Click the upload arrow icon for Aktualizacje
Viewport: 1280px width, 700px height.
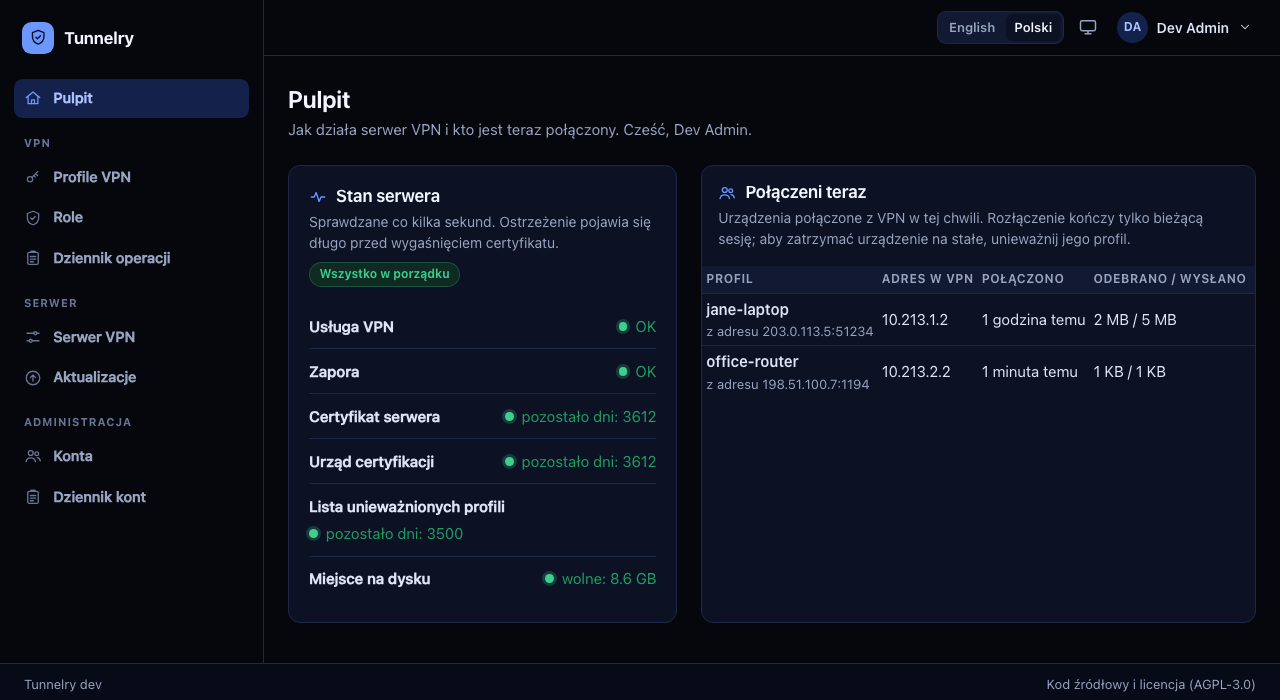click(x=33, y=377)
